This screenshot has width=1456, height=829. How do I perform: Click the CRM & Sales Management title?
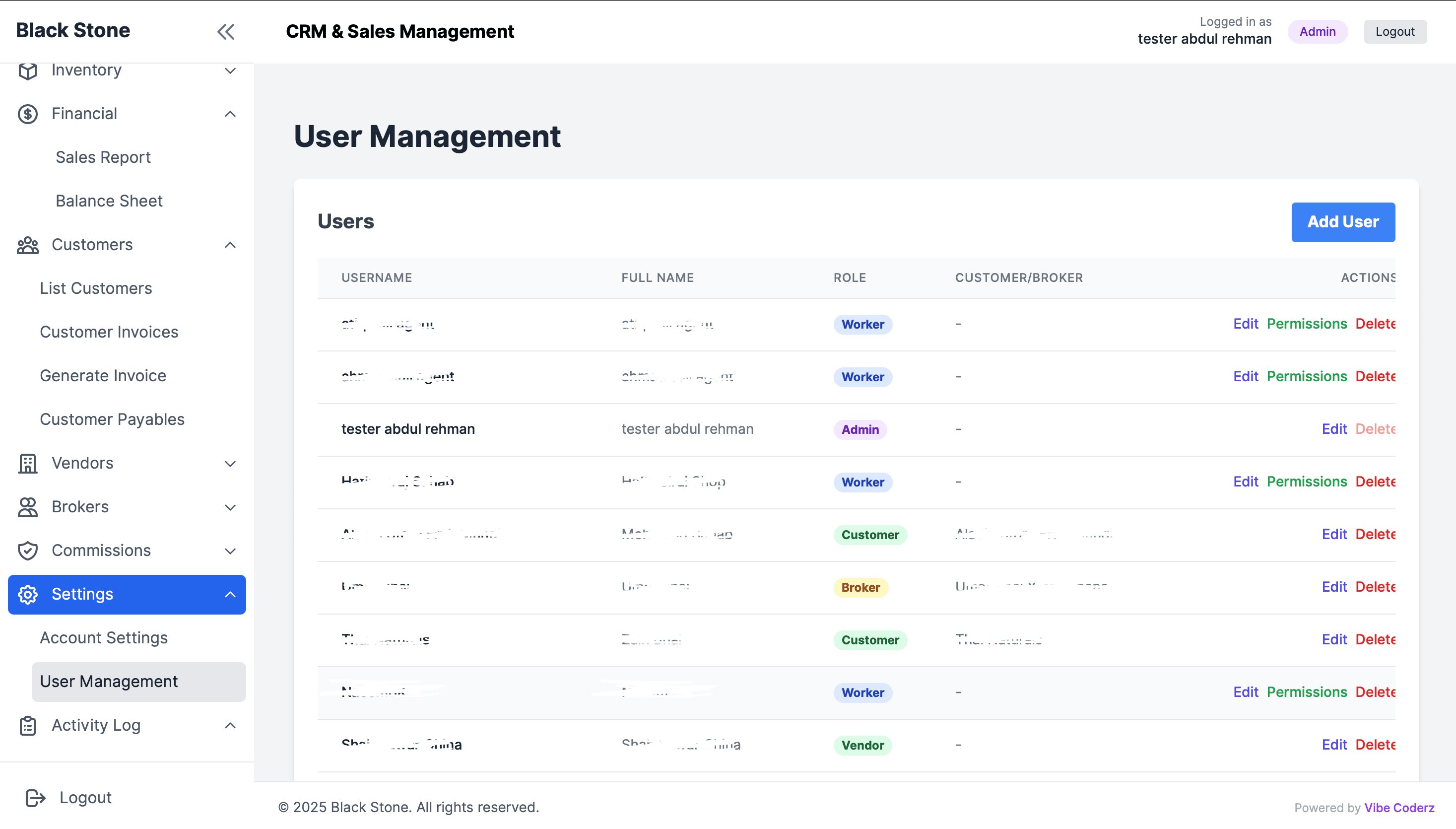coord(399,31)
